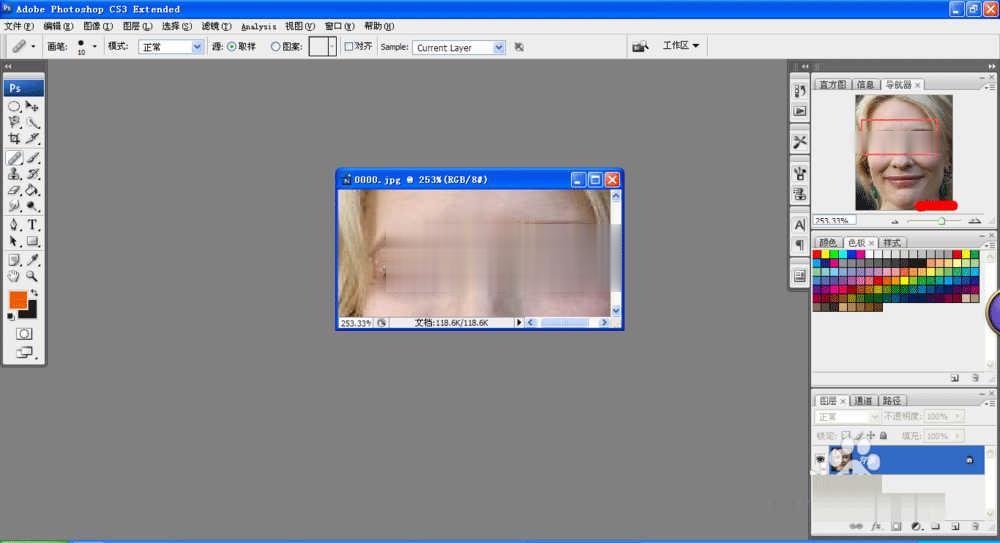
Task: Select the Brush tool
Action: point(32,158)
